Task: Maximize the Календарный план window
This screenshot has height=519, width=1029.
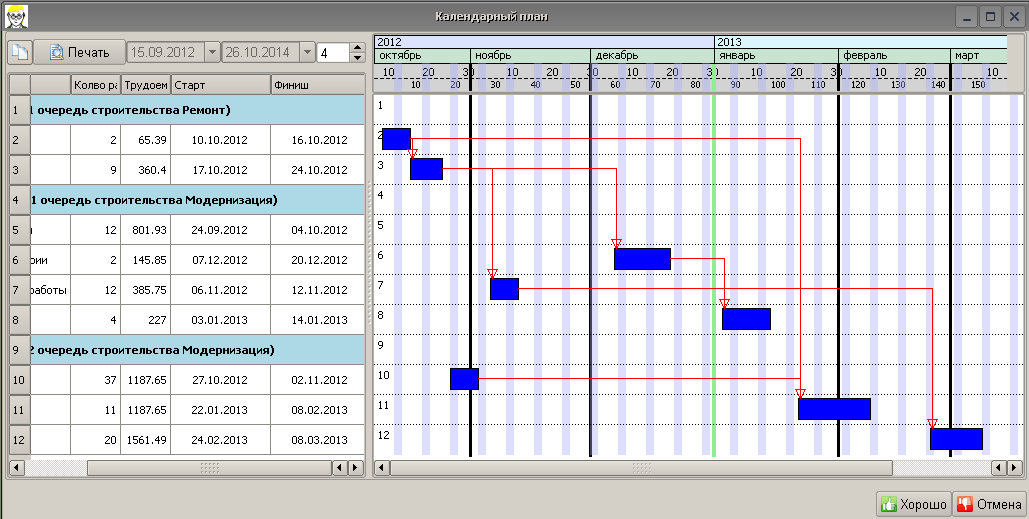Action: (x=990, y=16)
